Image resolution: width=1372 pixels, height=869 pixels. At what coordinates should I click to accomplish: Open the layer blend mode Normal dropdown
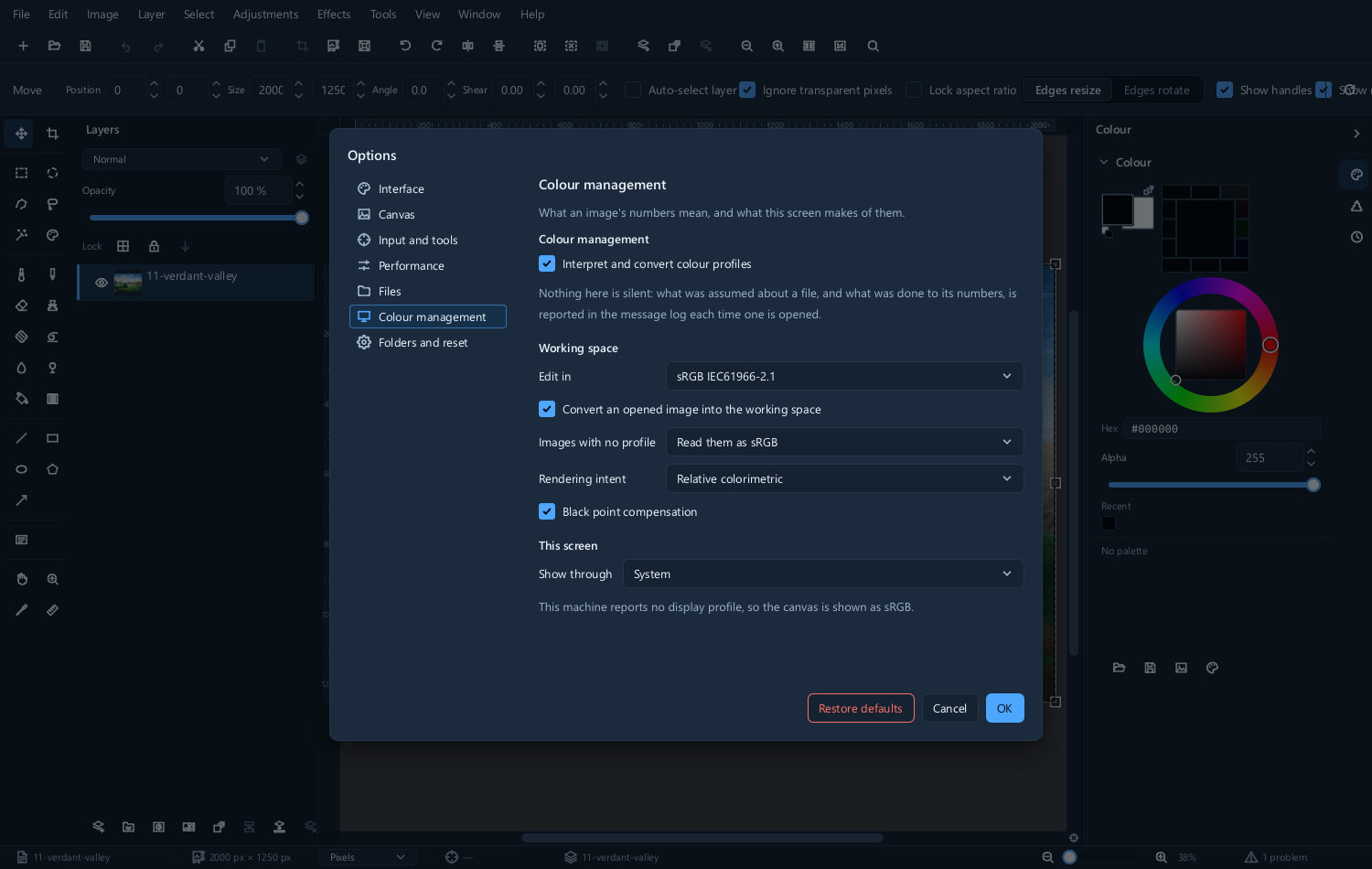(x=181, y=159)
